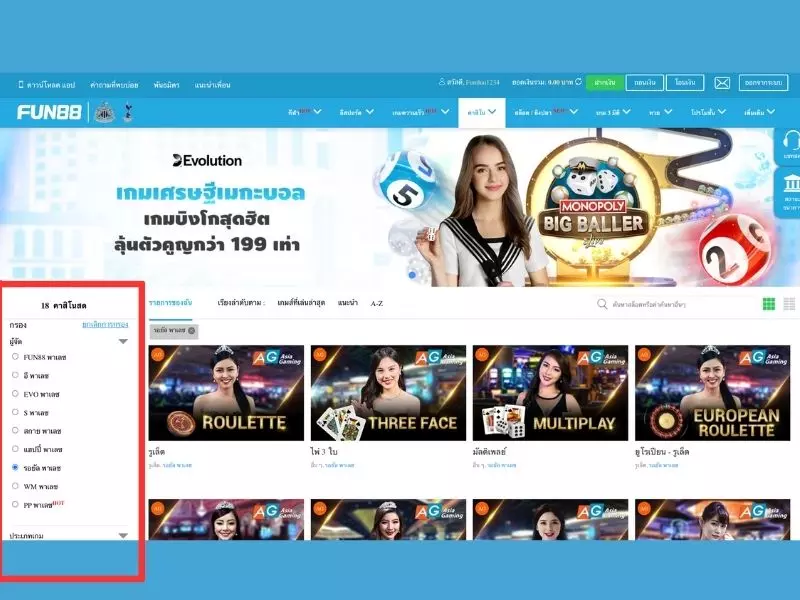
Task: Sort games A-Z
Action: click(377, 304)
